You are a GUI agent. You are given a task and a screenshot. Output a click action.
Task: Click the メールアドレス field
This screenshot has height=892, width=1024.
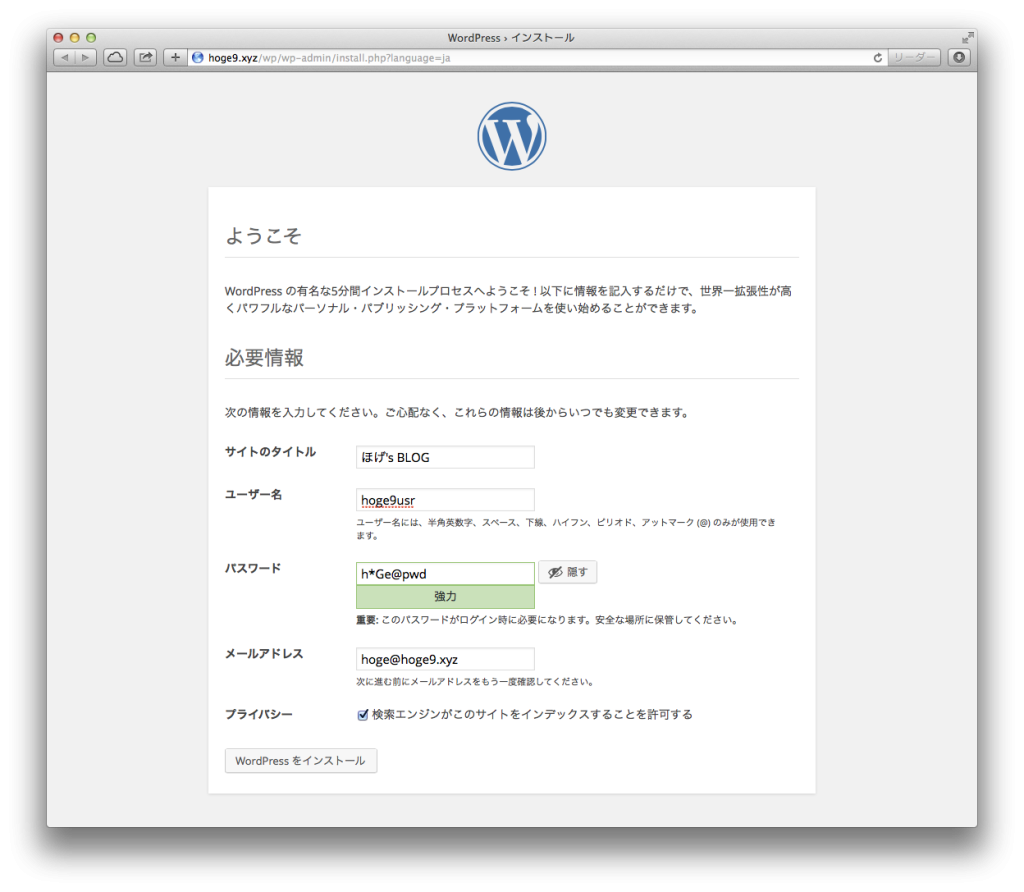(445, 659)
